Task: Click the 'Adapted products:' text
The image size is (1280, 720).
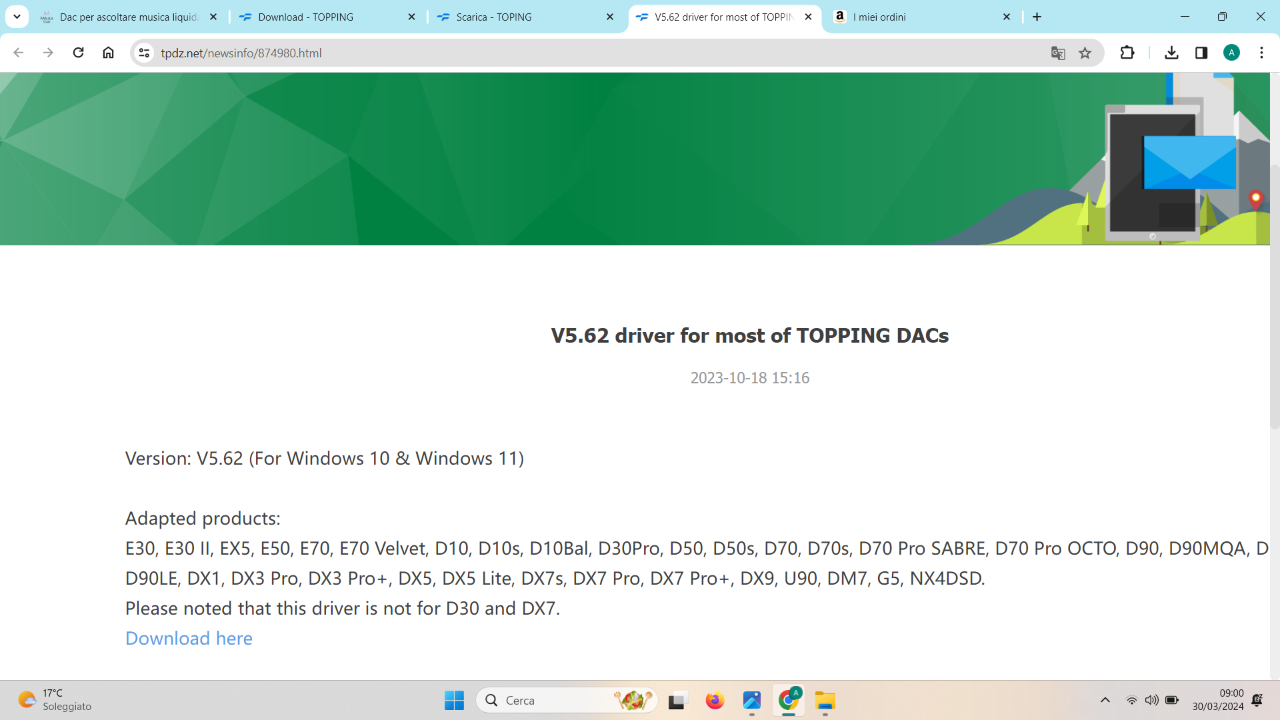Action: coord(203,518)
